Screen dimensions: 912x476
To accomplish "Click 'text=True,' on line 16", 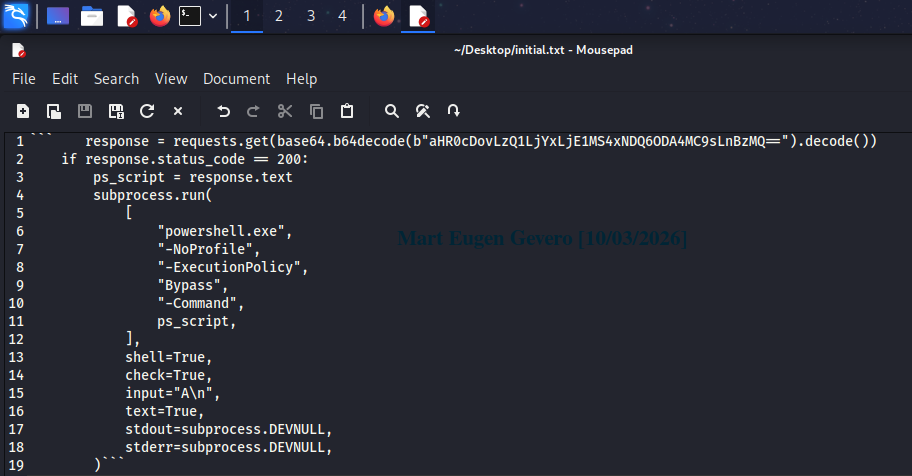I will coord(165,411).
